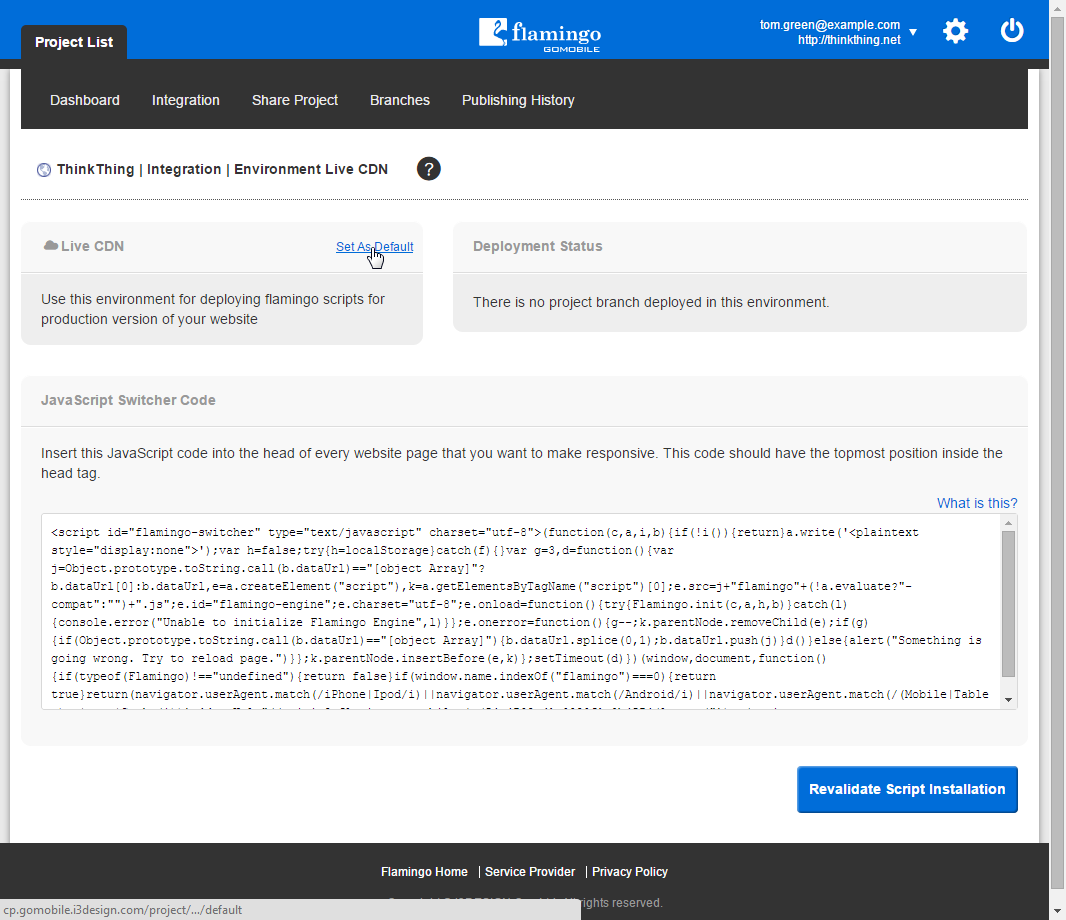Screen dimensions: 1066x920
Task: Open settings via the gear icon
Action: [955, 31]
